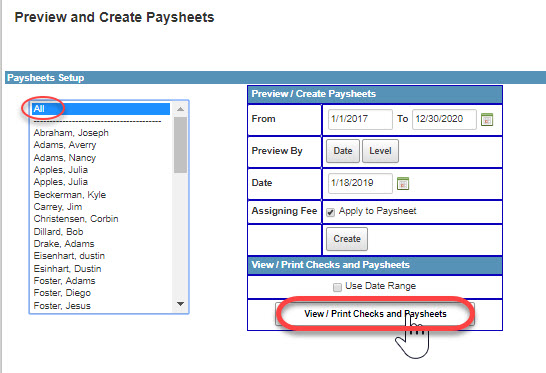Screen dimensions: 546x373
Task: Click the Level preview button
Action: (380, 151)
